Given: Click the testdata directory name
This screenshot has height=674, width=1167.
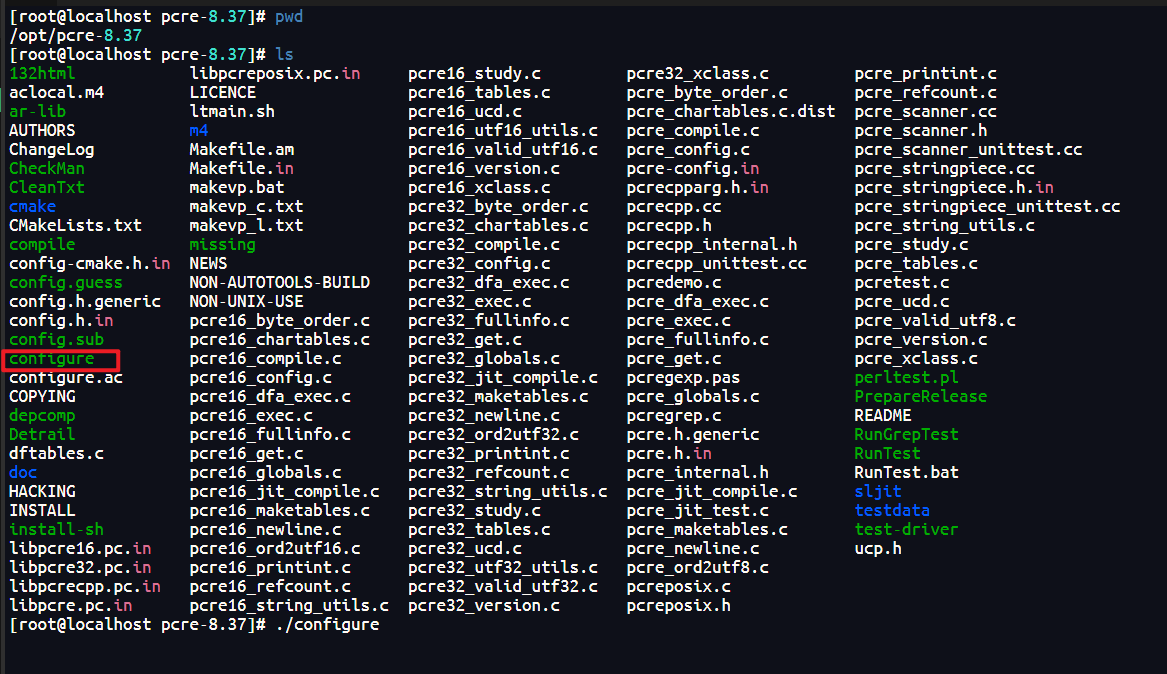Looking at the screenshot, I should point(892,510).
